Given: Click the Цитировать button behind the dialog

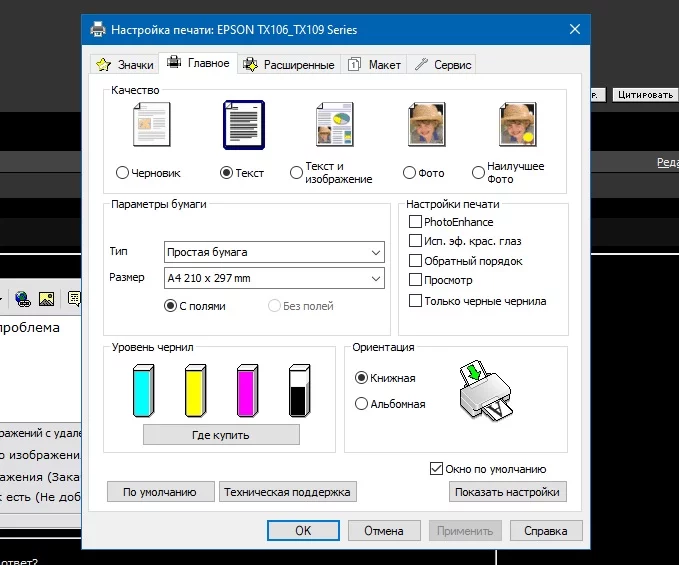Looking at the screenshot, I should pos(645,95).
